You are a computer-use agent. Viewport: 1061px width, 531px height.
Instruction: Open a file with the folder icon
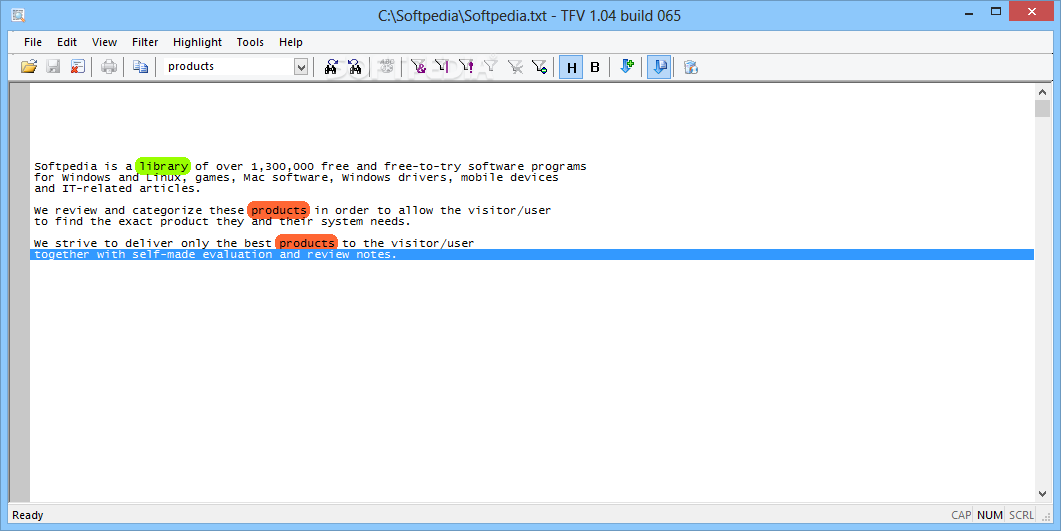tap(28, 66)
